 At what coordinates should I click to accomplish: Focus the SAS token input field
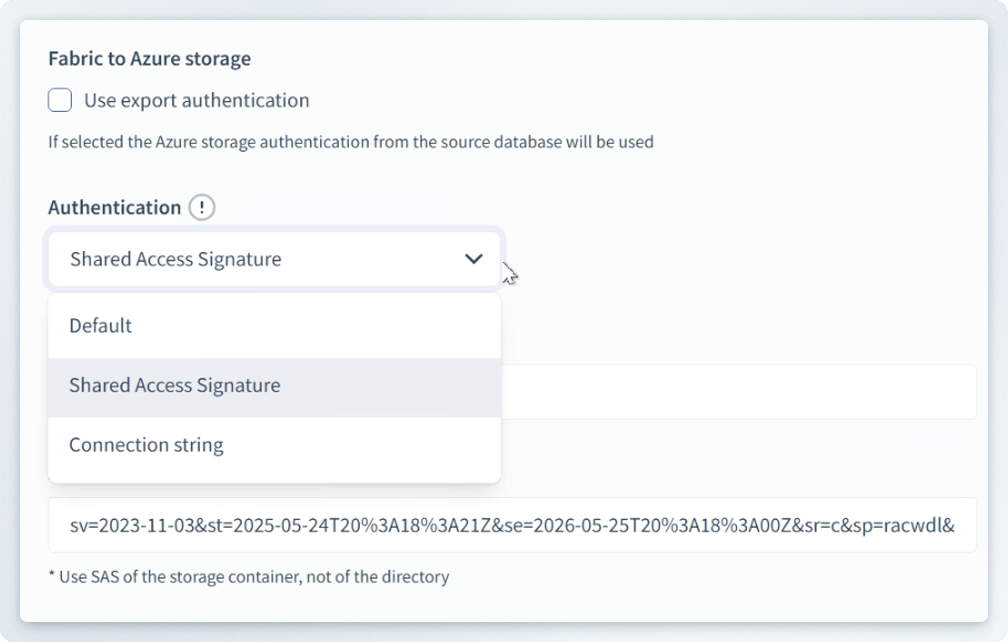tap(512, 525)
